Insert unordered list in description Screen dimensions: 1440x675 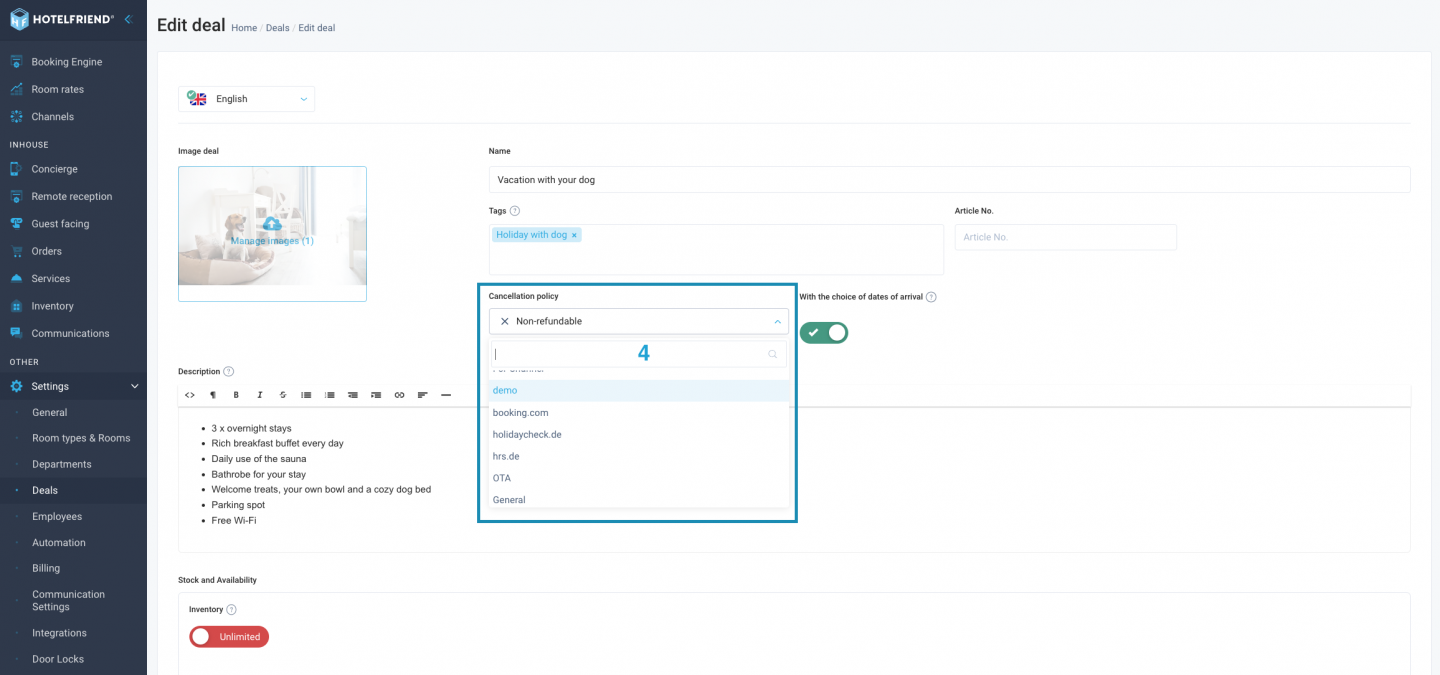(x=306, y=395)
